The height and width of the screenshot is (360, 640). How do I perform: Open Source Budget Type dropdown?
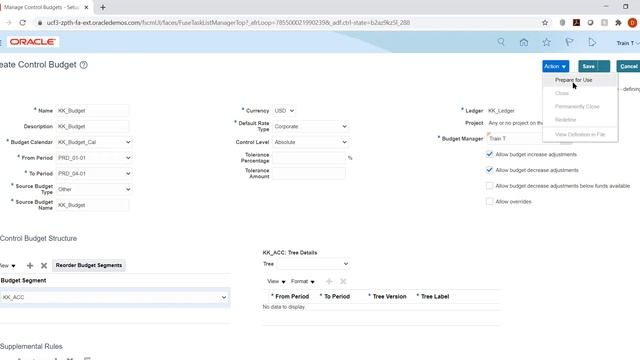click(94, 189)
